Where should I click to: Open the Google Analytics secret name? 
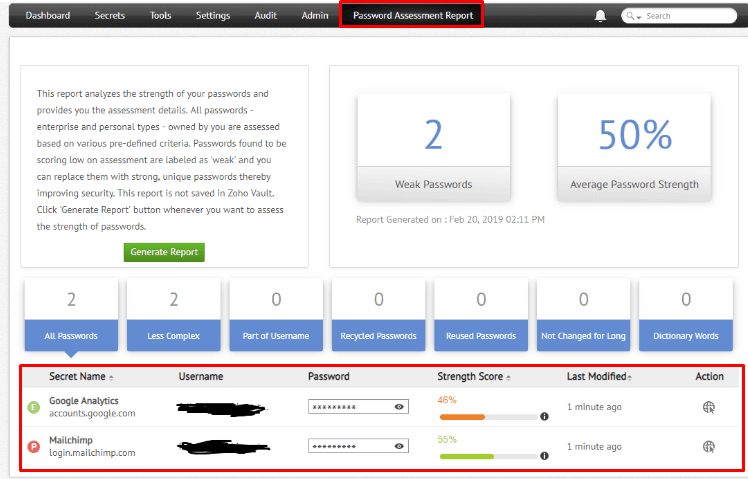pyautogui.click(x=83, y=401)
